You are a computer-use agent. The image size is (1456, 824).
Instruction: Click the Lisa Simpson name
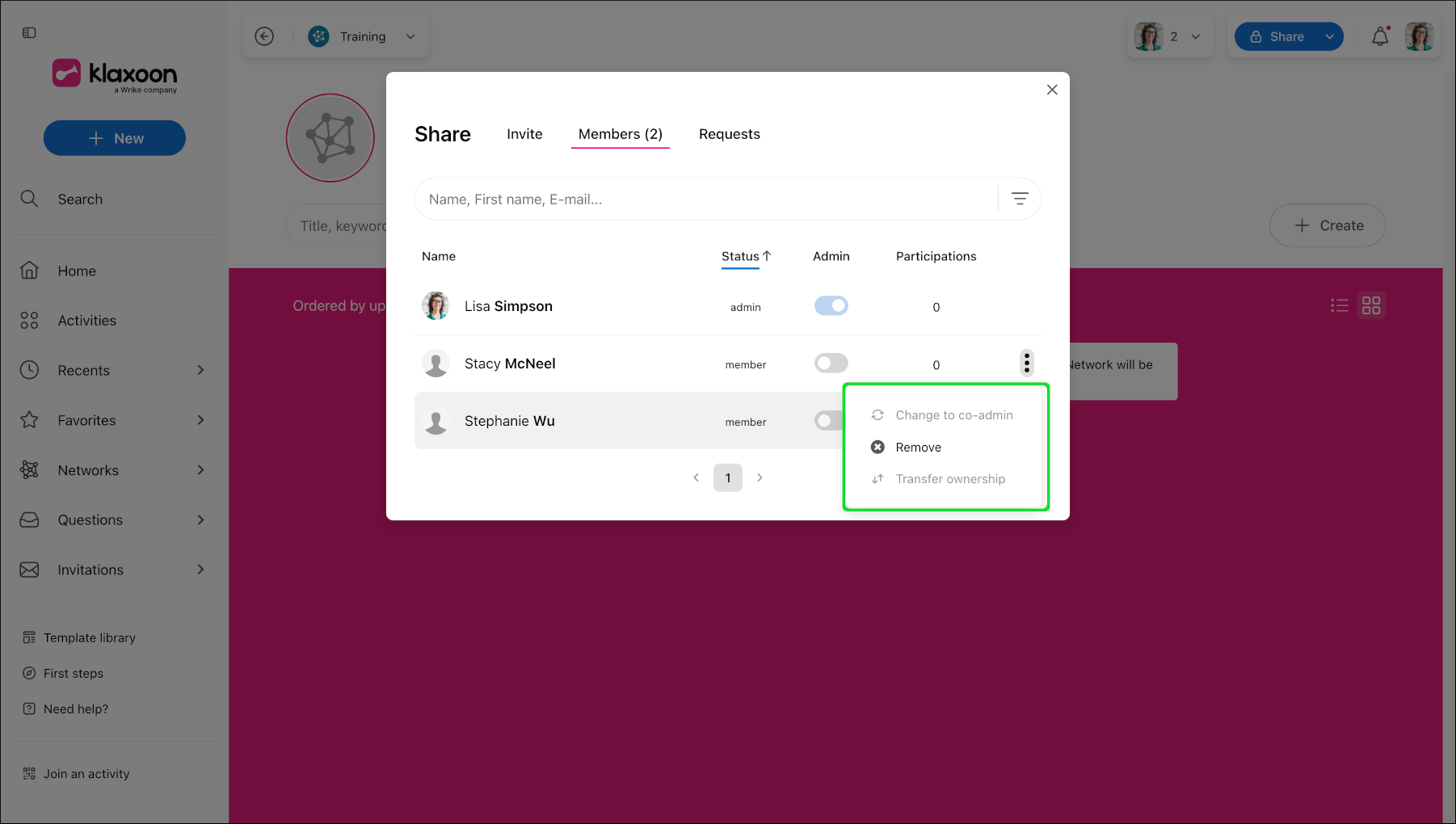point(508,306)
